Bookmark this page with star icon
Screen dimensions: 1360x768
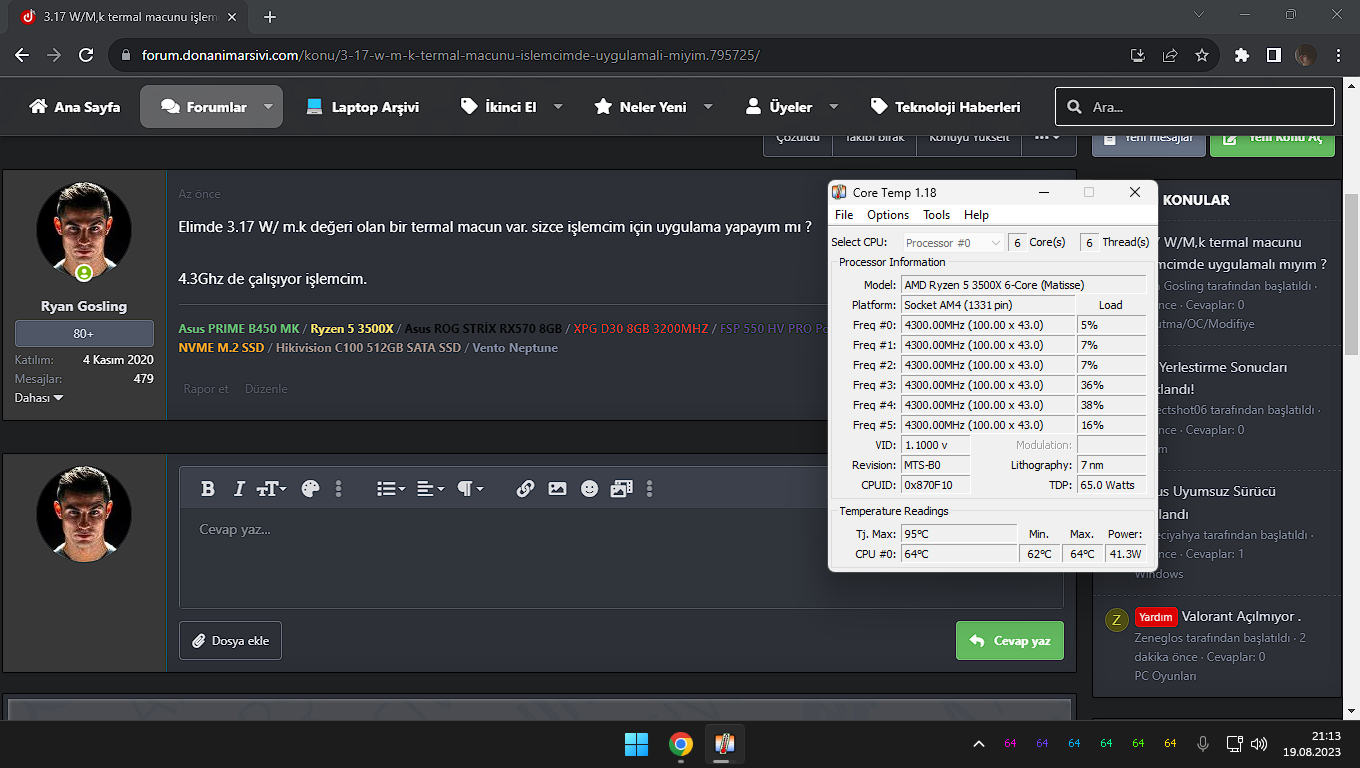[x=1202, y=55]
